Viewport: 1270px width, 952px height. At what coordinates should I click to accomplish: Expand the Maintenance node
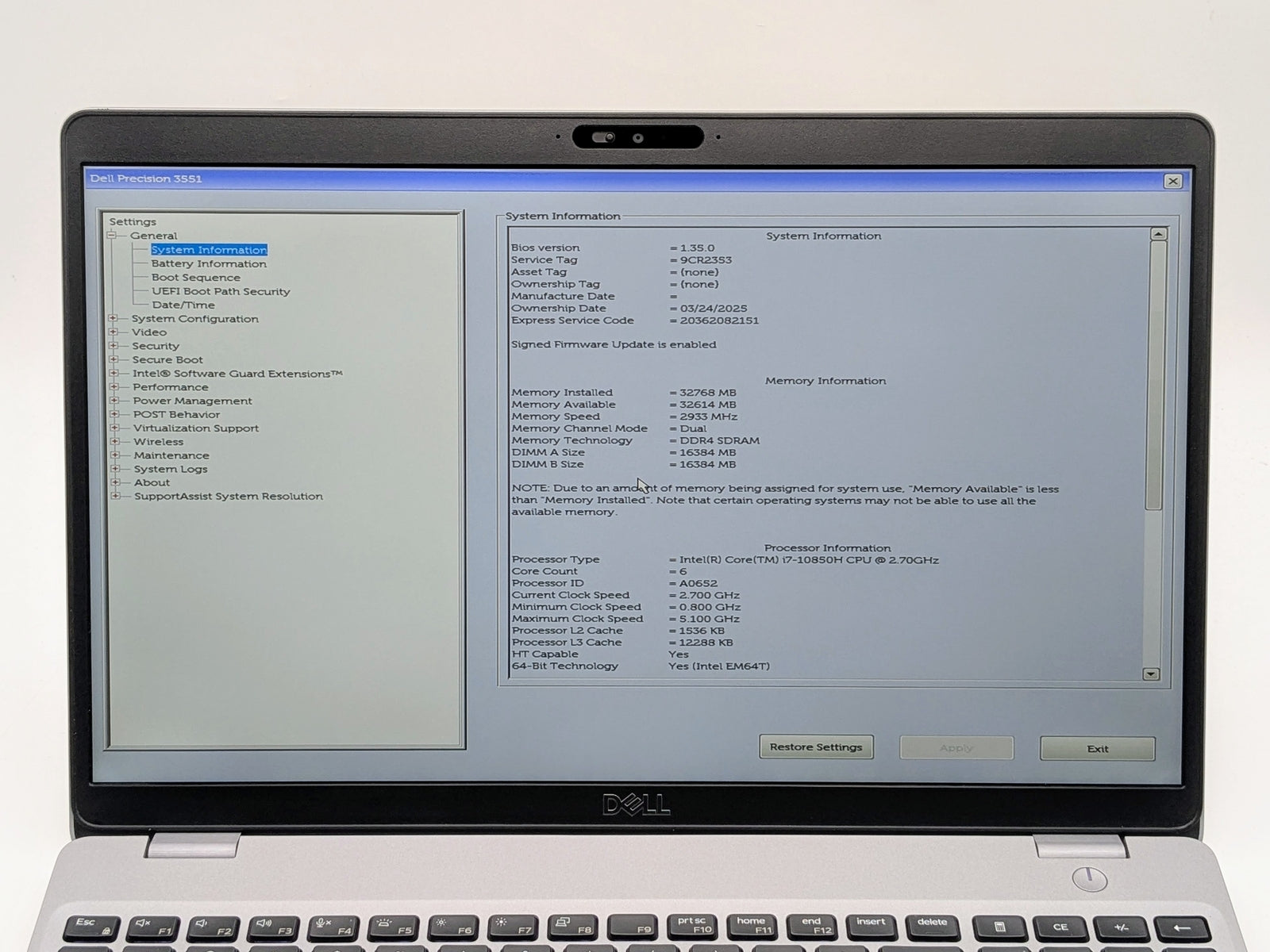coord(115,455)
